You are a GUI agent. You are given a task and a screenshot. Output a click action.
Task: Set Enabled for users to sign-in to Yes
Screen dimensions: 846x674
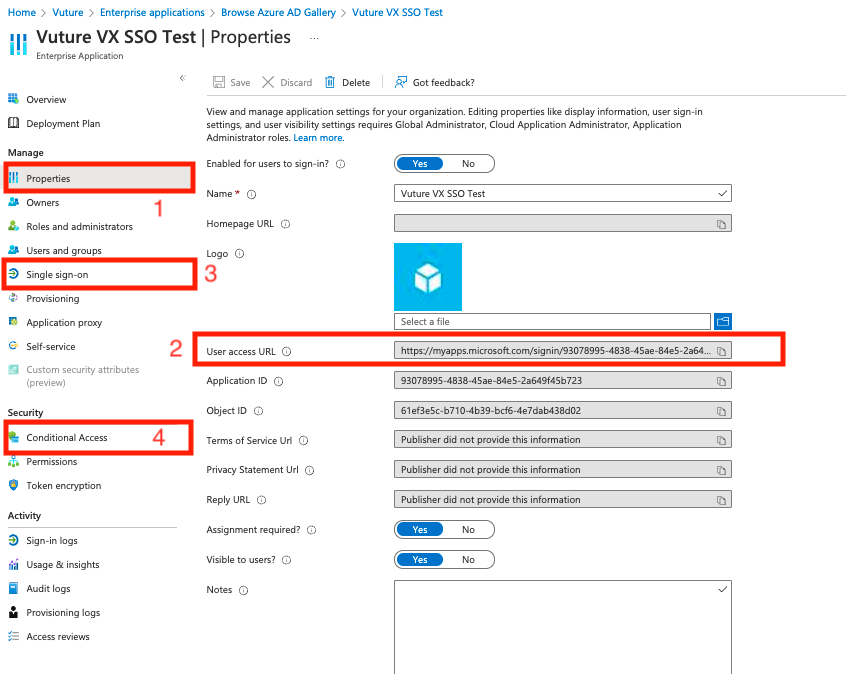point(420,164)
